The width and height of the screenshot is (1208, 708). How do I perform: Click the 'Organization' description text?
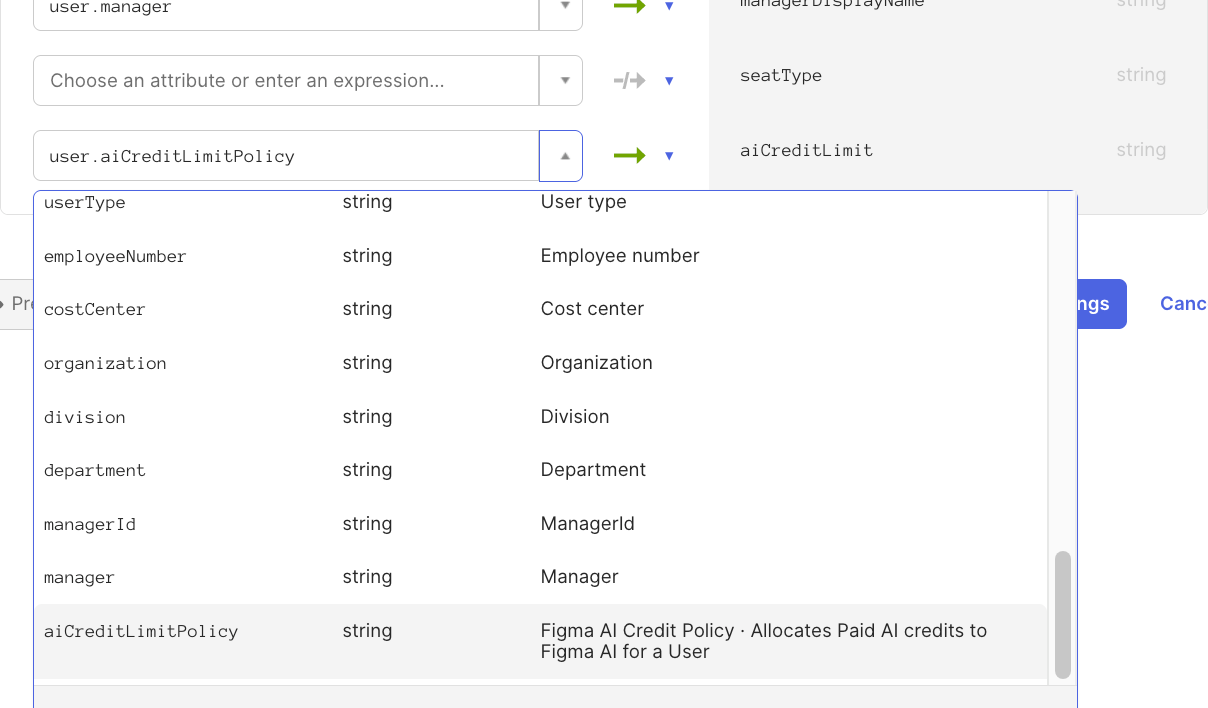596,363
